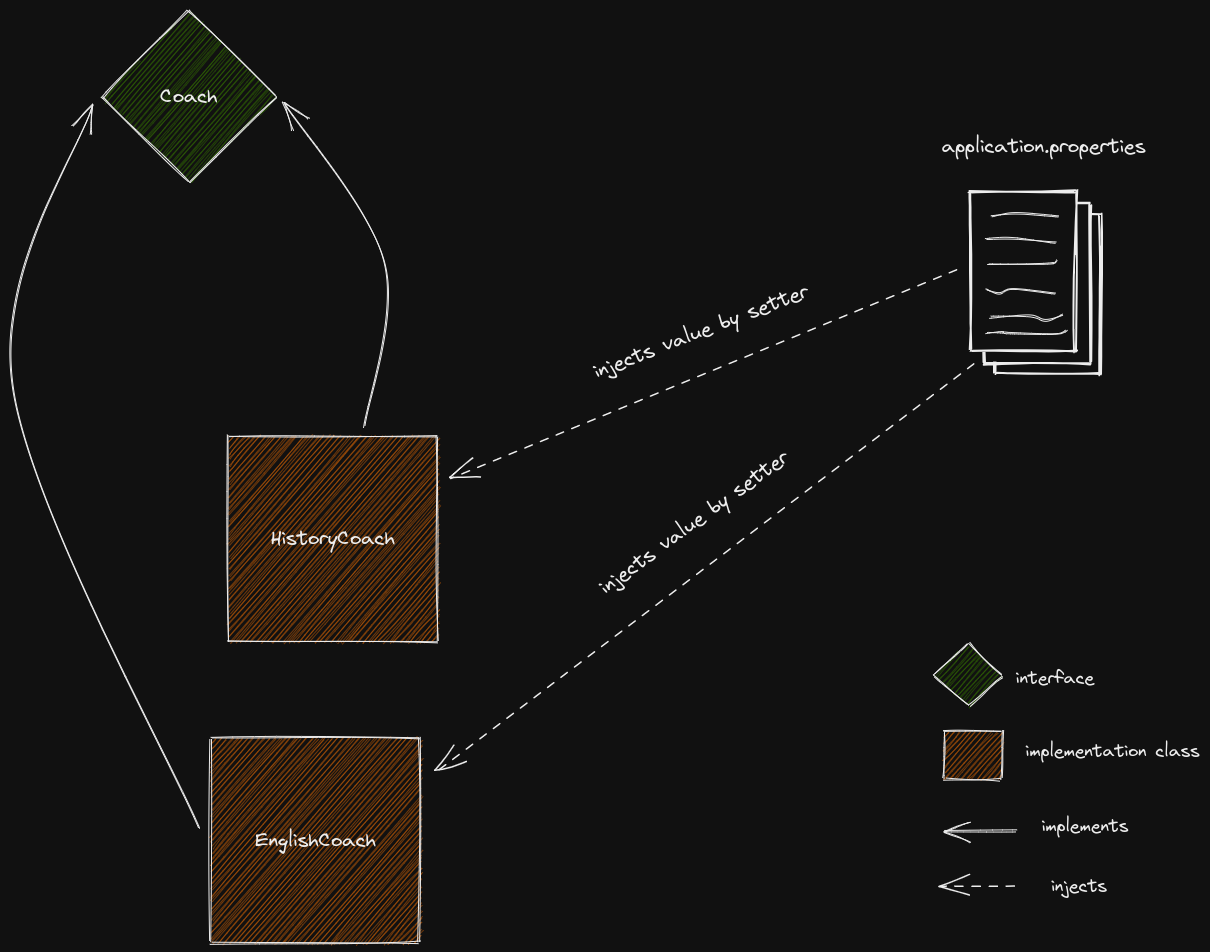Select the upper injects value by setter label
This screenshot has width=1210, height=952.
tap(700, 330)
